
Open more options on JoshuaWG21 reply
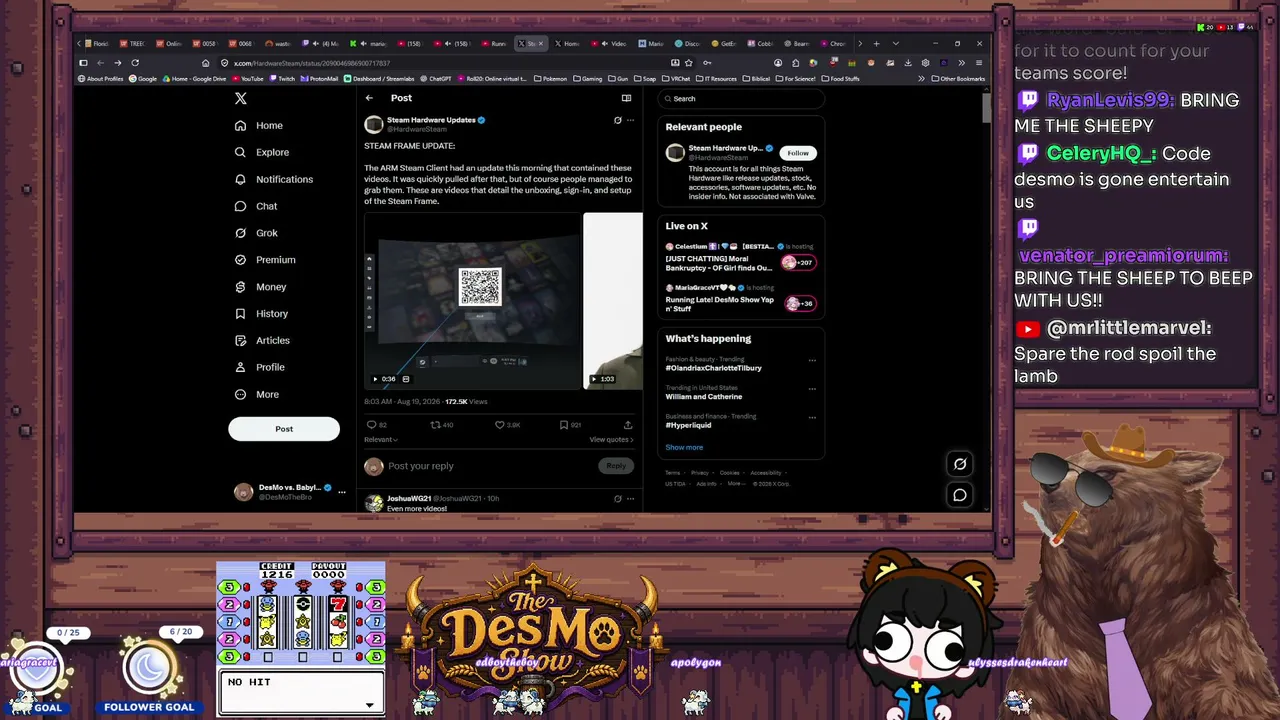pyautogui.click(x=630, y=498)
